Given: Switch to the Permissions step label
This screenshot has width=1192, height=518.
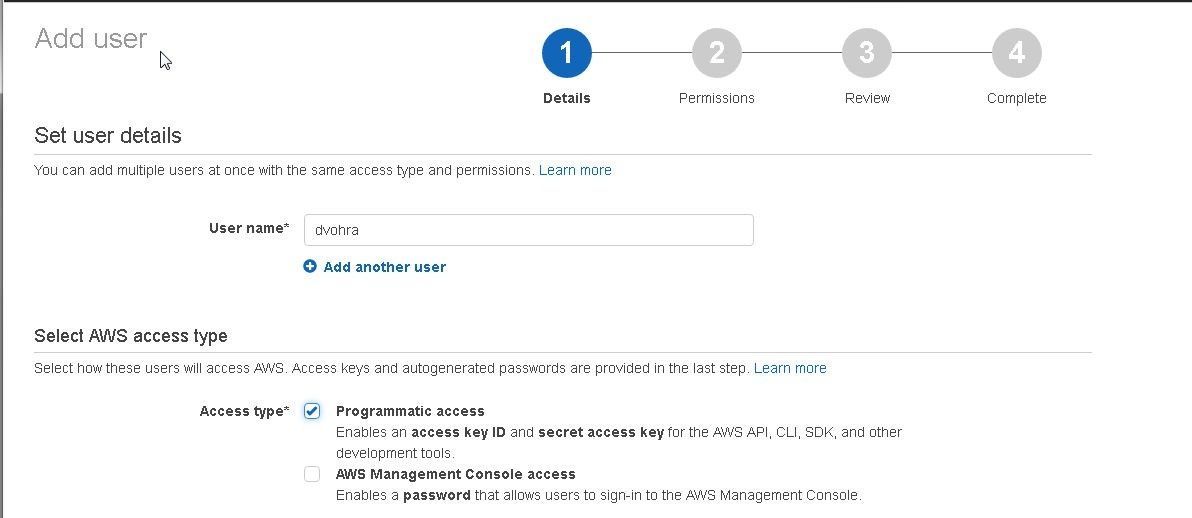Looking at the screenshot, I should click(x=716, y=98).
